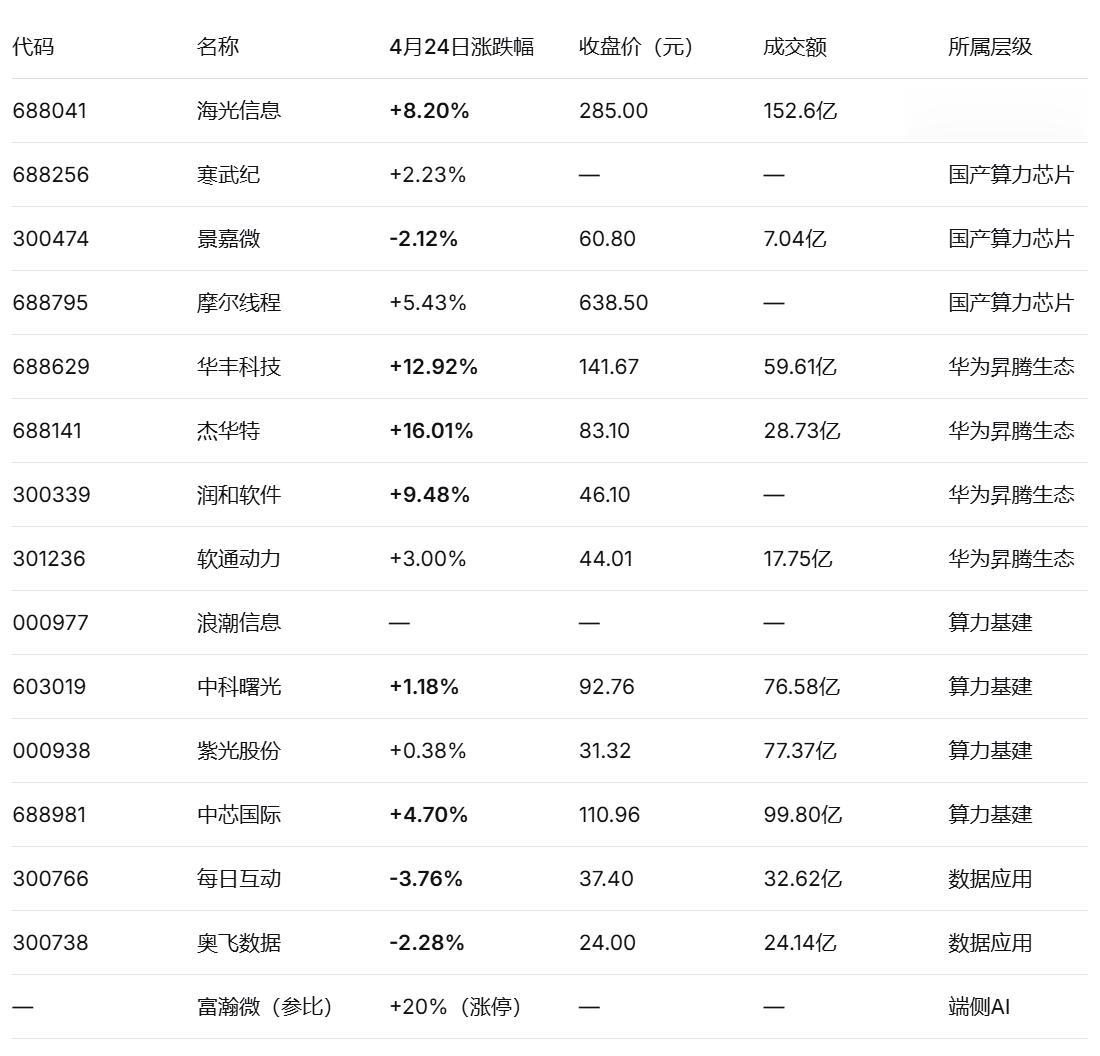The width and height of the screenshot is (1100, 1056).
Task: Click 中芯国际 turnover 99.80亿
Action: pyautogui.click(x=802, y=815)
